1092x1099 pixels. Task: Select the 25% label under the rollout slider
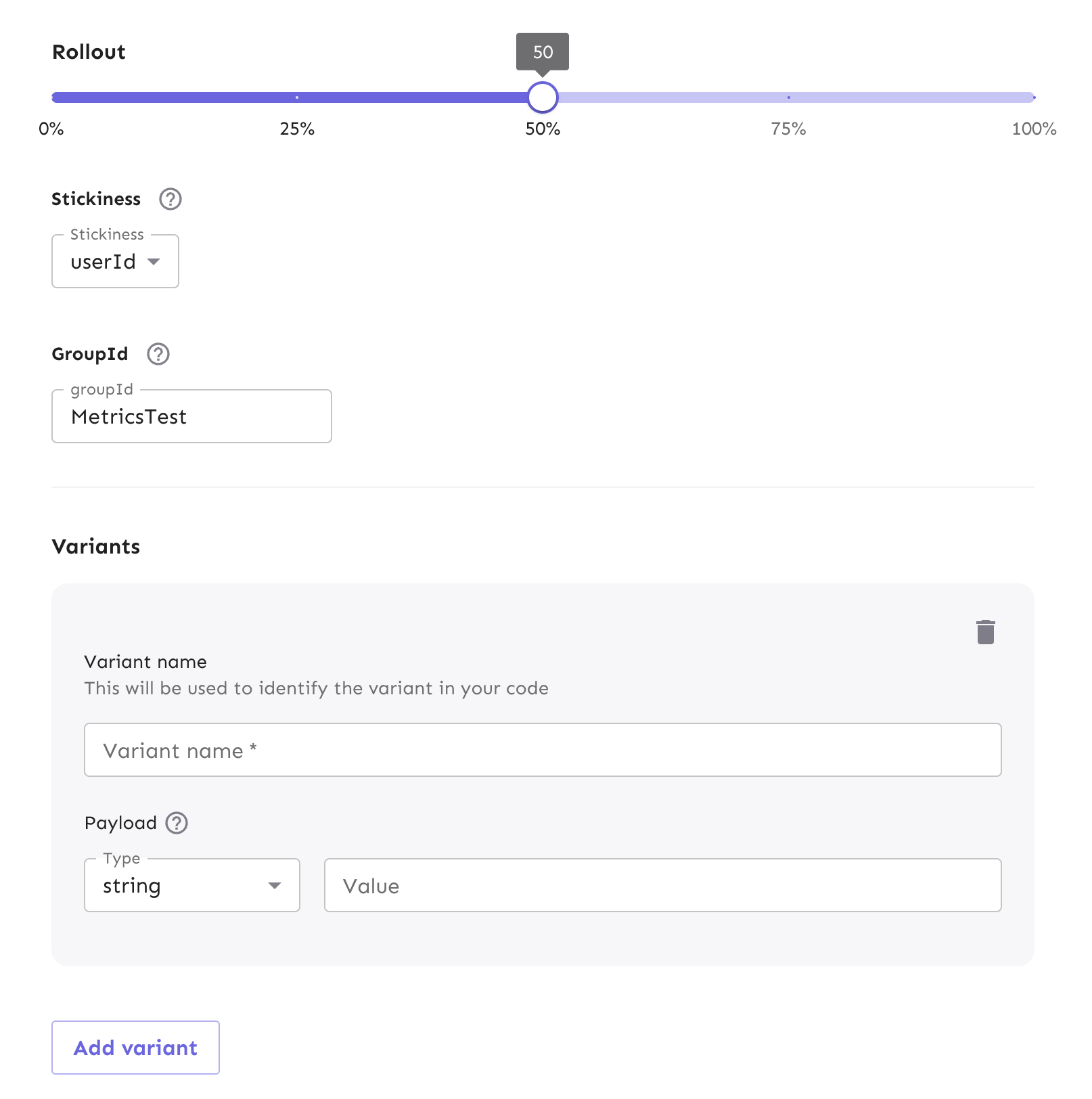tap(297, 129)
